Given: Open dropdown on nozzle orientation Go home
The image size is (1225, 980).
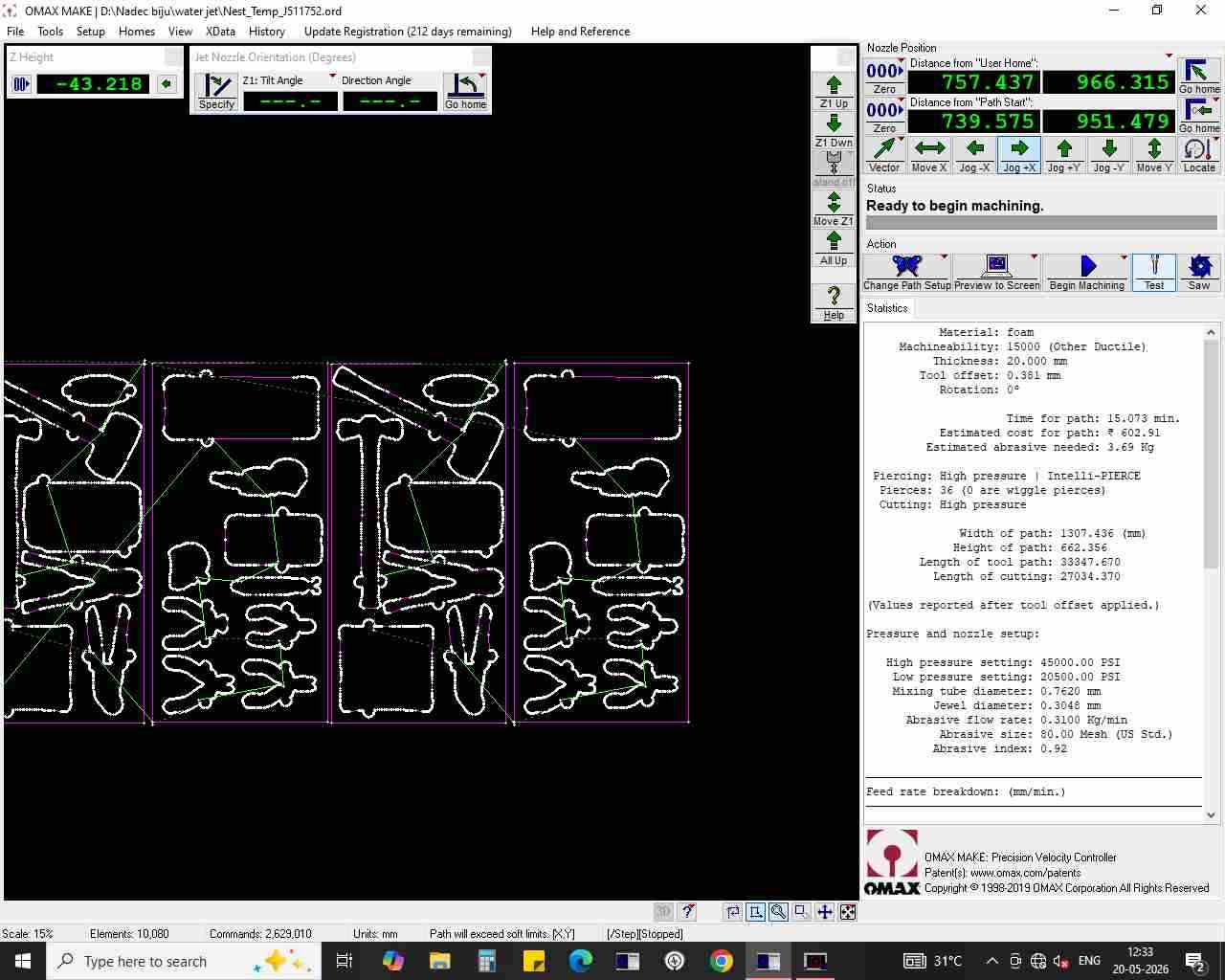Looking at the screenshot, I should coord(482,77).
